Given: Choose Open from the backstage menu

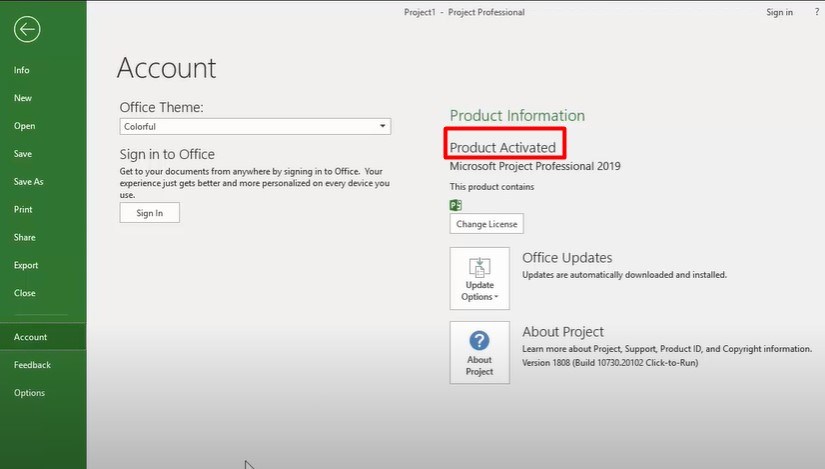Looking at the screenshot, I should (24, 126).
